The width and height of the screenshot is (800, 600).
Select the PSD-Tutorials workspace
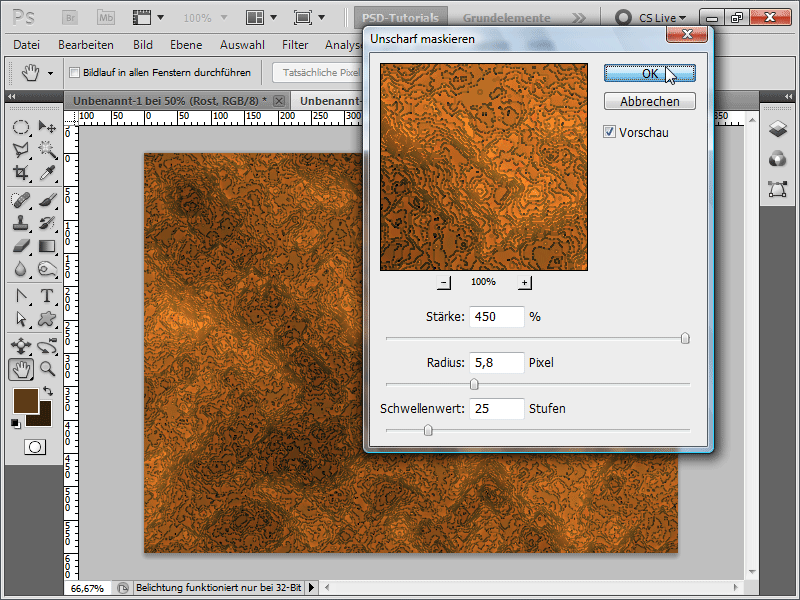click(401, 18)
